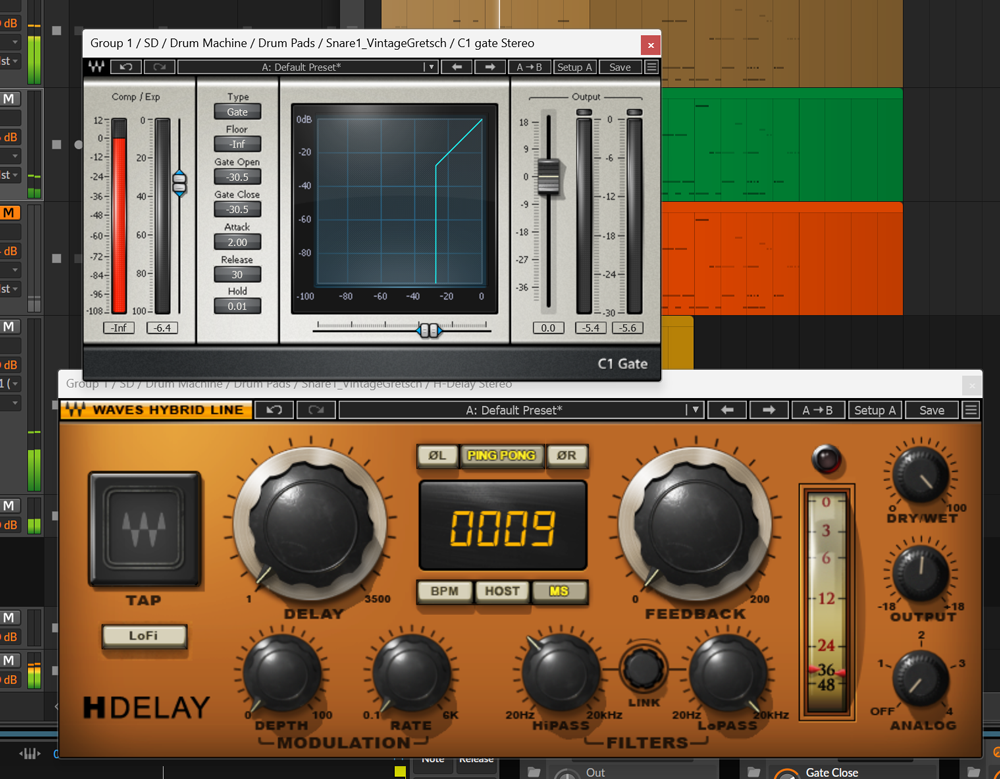Select HOST sync mode
This screenshot has width=1000, height=779.
(502, 591)
